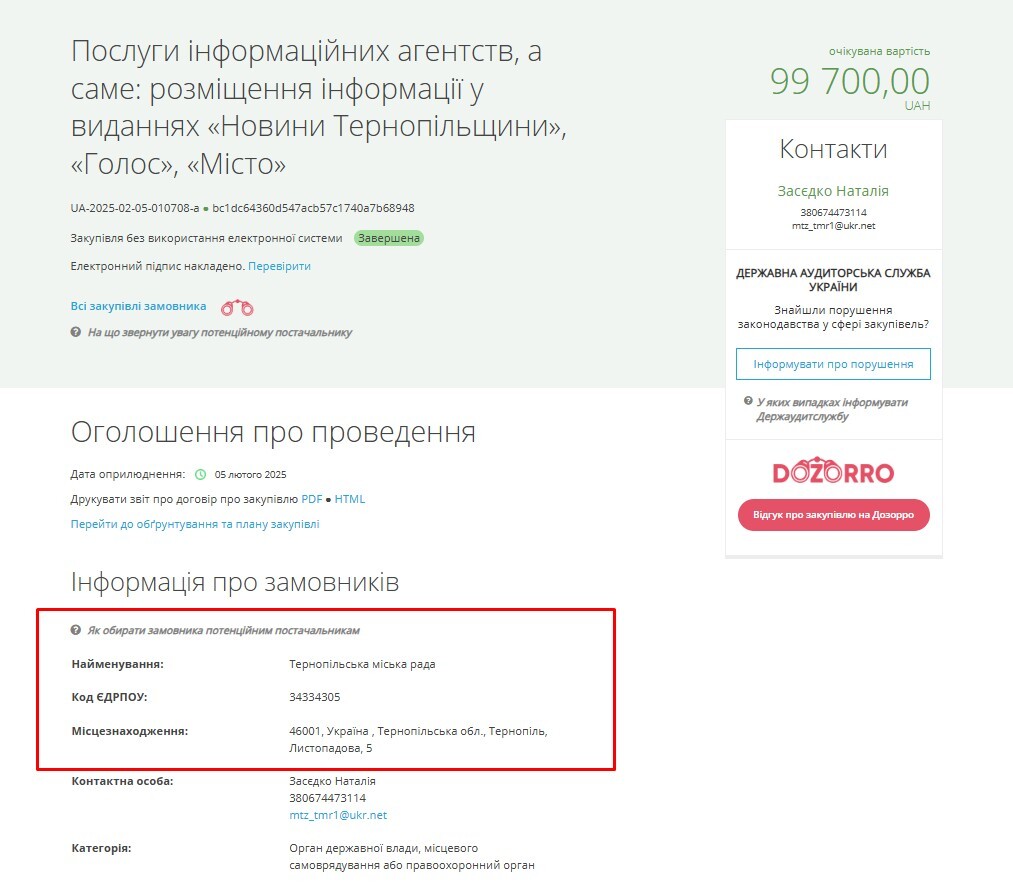
Task: Expand 'У яких випадках інформувати Держаудитслужбу' hint
Action: point(832,409)
